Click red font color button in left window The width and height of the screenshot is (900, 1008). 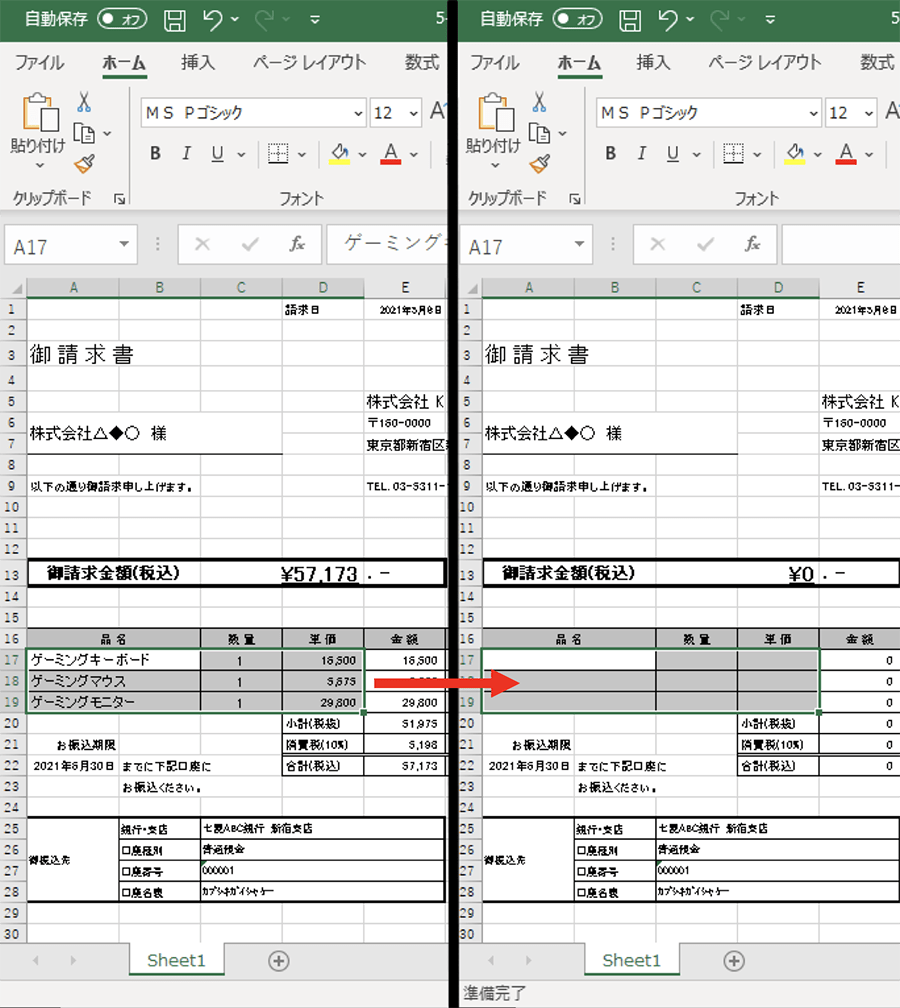tap(391, 154)
